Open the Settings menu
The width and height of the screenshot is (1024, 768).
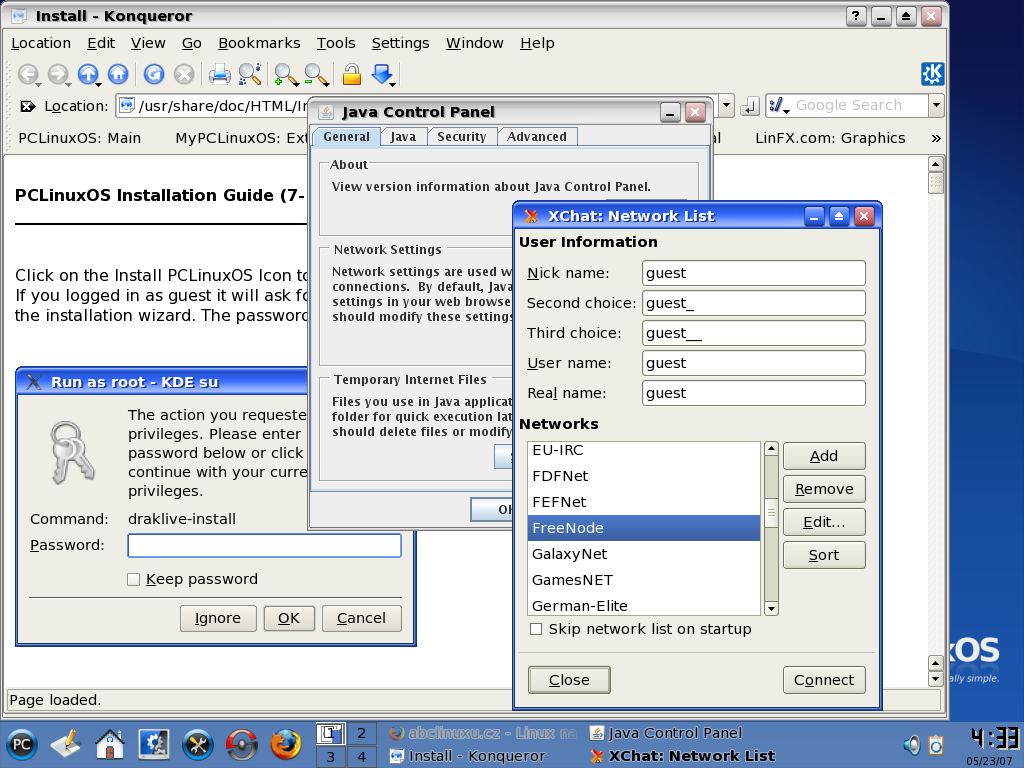(x=400, y=43)
